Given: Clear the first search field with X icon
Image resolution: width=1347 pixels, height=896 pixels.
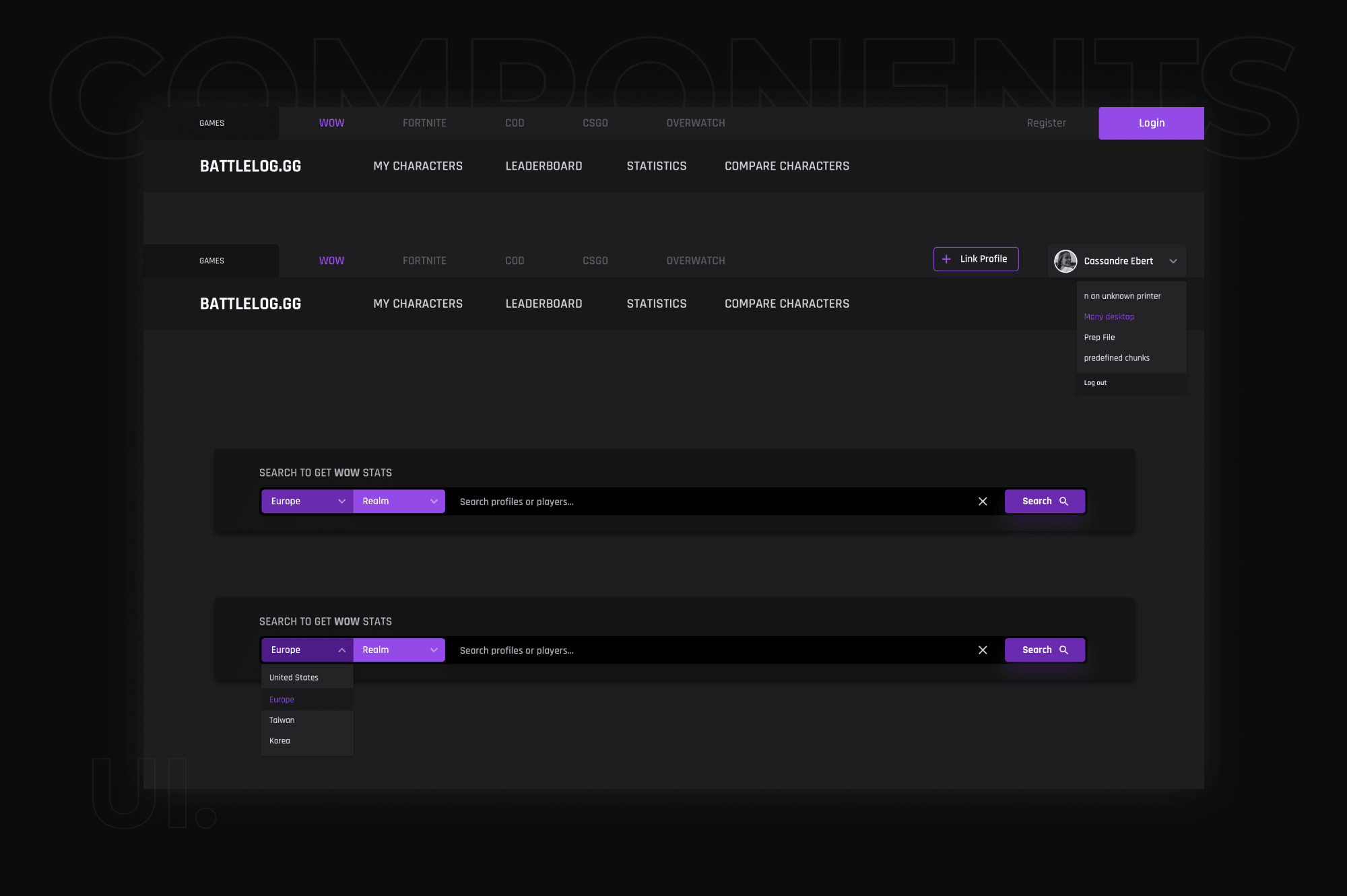Looking at the screenshot, I should click(983, 502).
